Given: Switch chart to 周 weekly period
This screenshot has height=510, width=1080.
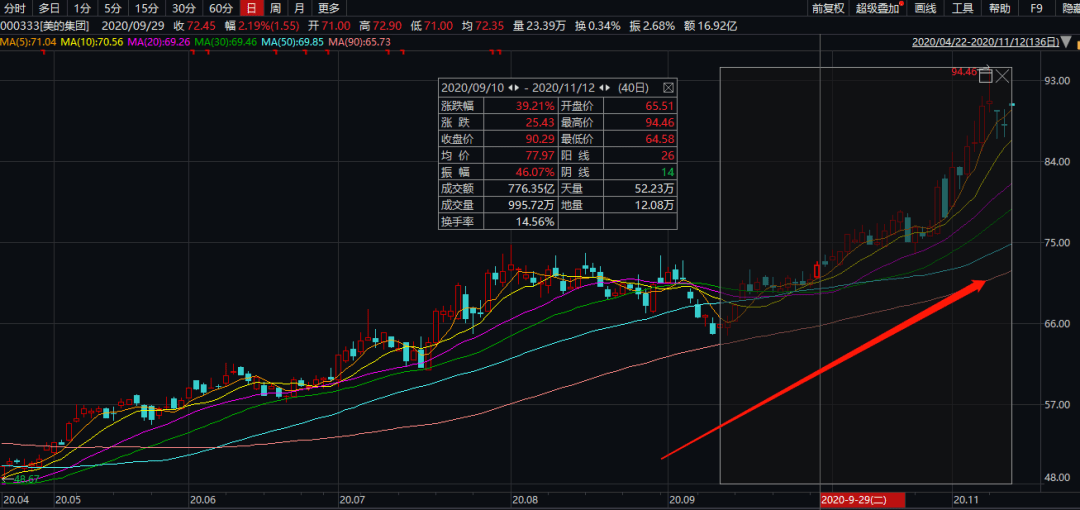Looking at the screenshot, I should point(275,8).
